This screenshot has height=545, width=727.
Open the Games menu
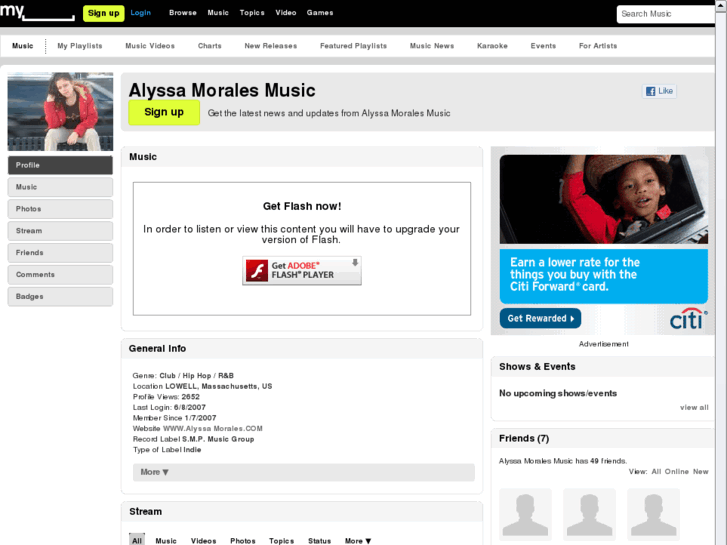[320, 13]
